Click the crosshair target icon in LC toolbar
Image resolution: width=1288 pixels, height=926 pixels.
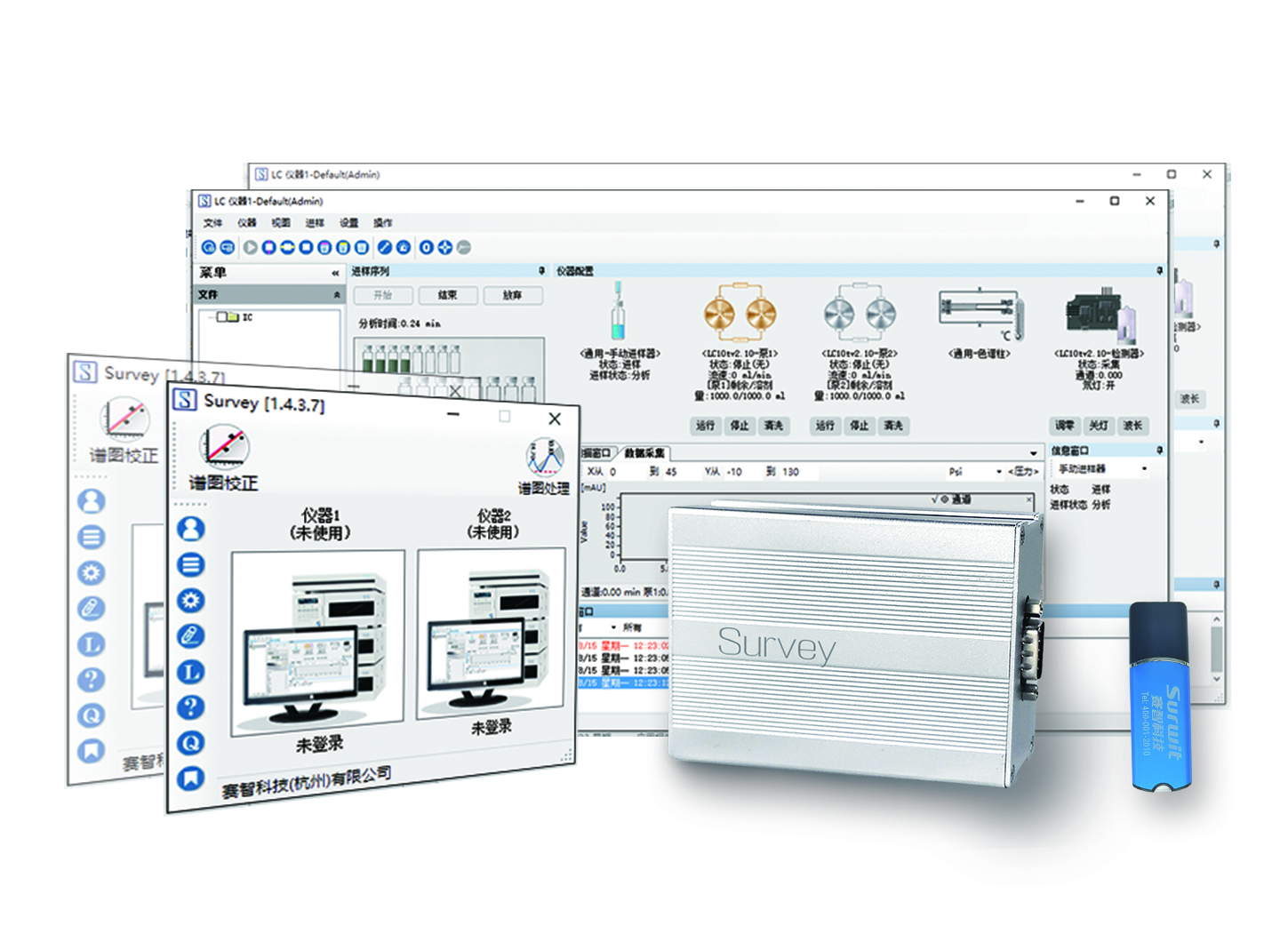click(445, 247)
